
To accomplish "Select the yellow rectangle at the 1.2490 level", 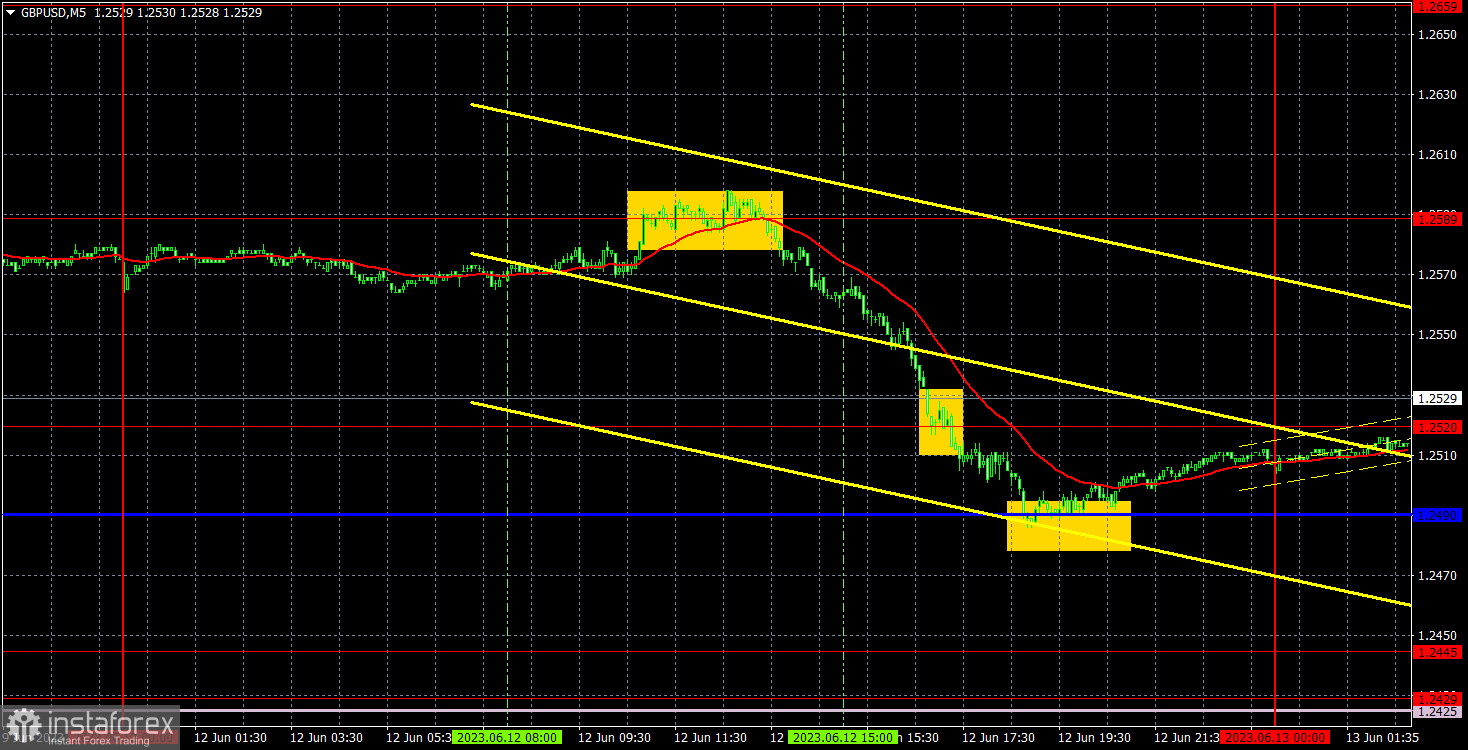I will (1069, 526).
